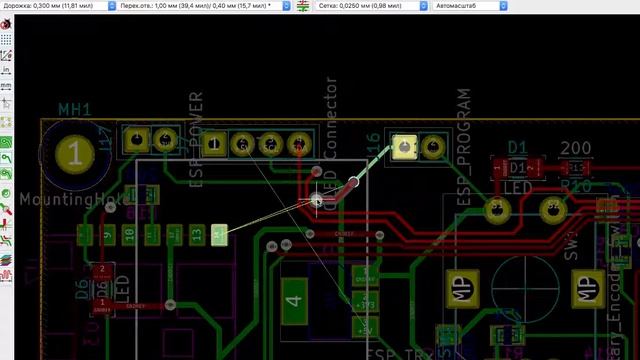Click the green pad numbered 10
640x360 pixels.
point(129,235)
